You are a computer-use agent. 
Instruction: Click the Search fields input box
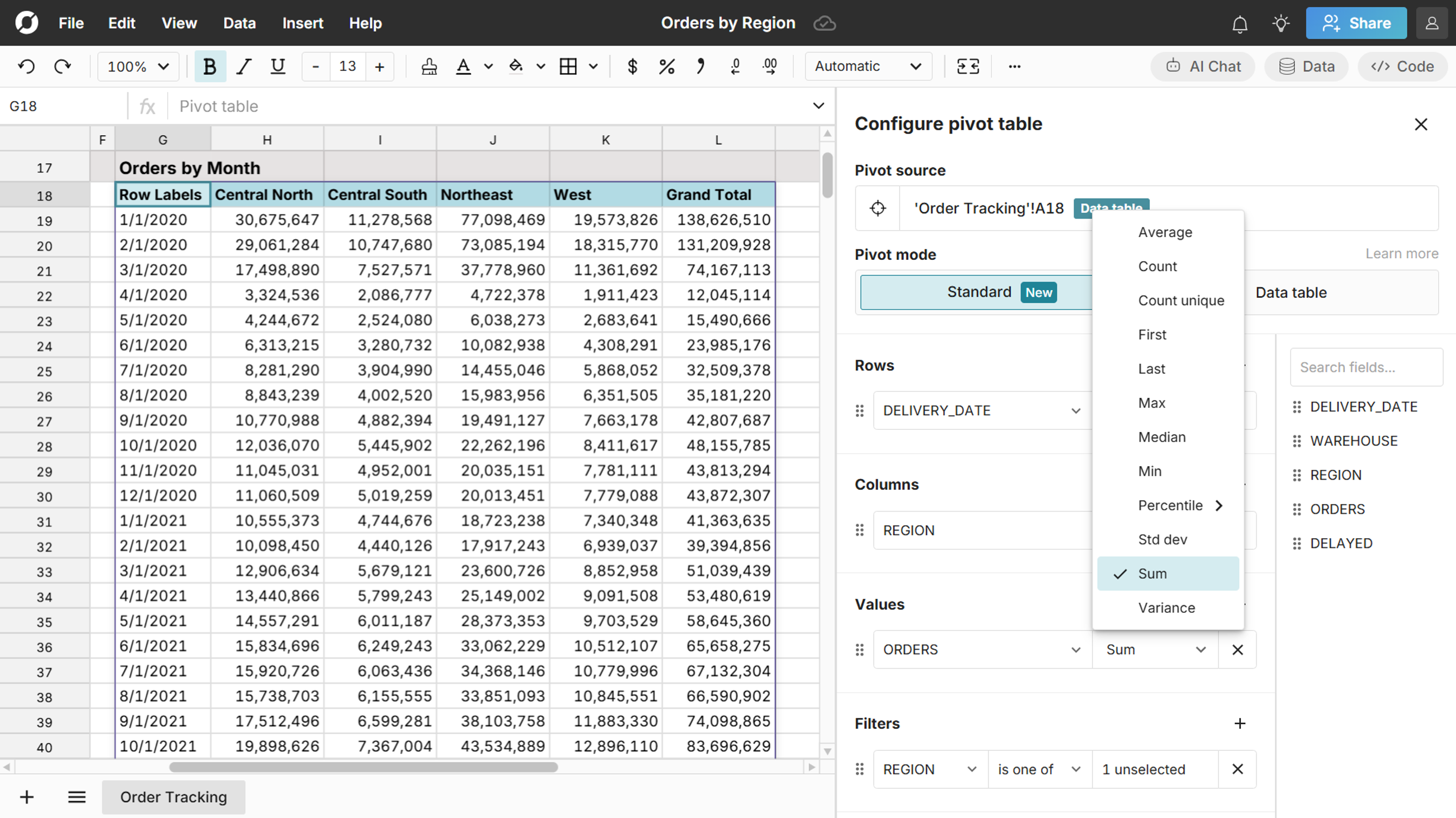click(x=1366, y=367)
